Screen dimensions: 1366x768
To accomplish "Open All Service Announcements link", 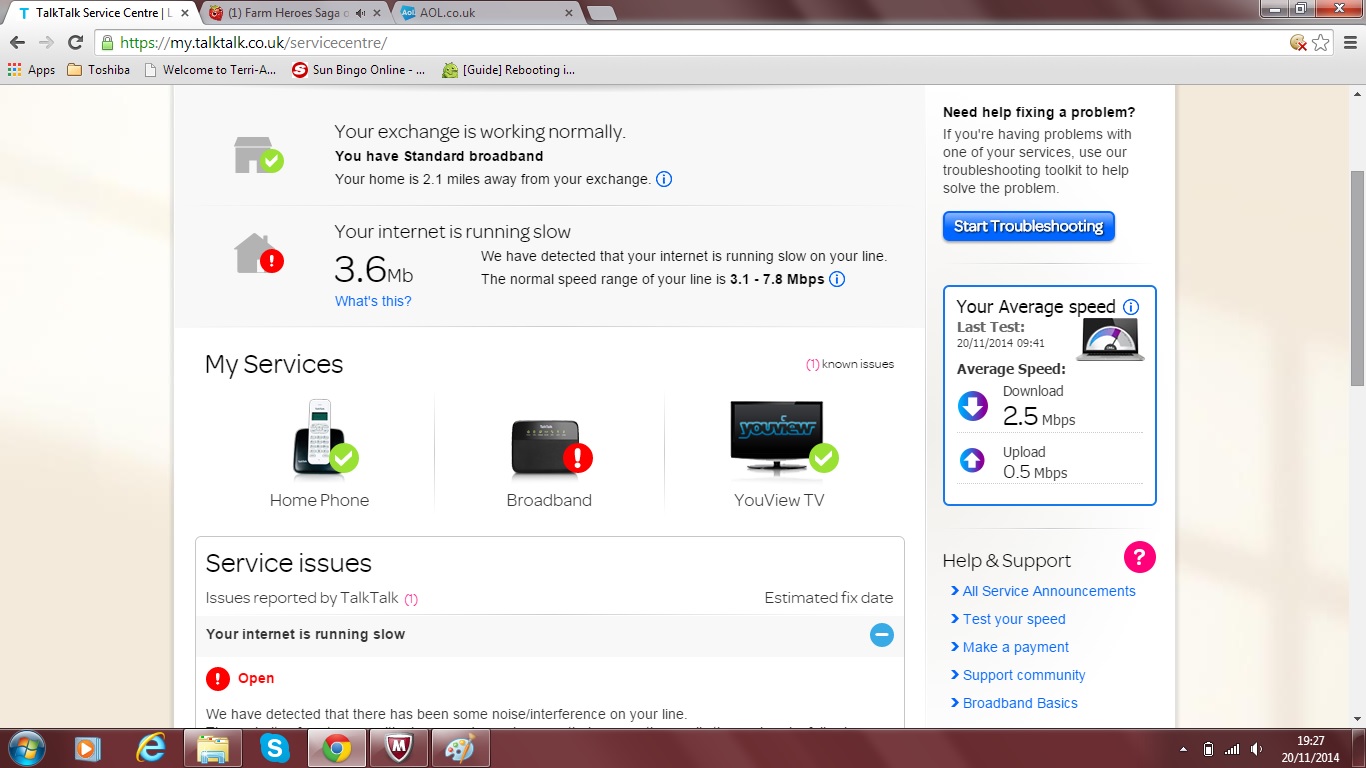I will point(1049,591).
